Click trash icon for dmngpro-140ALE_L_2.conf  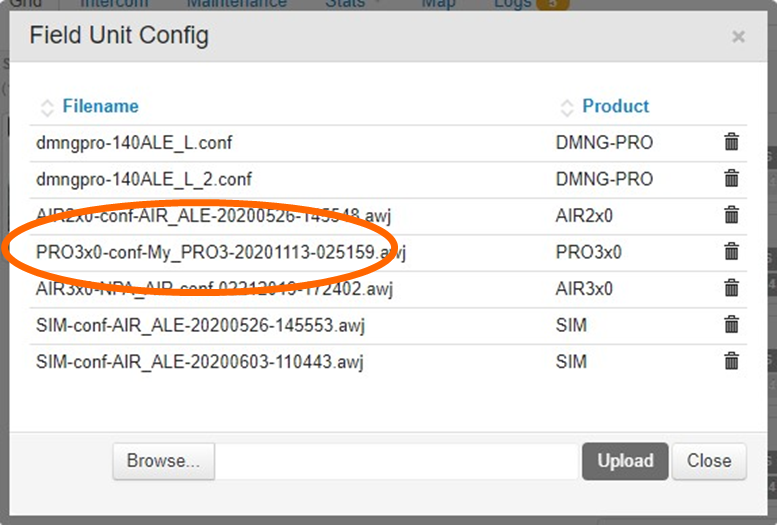pos(731,179)
